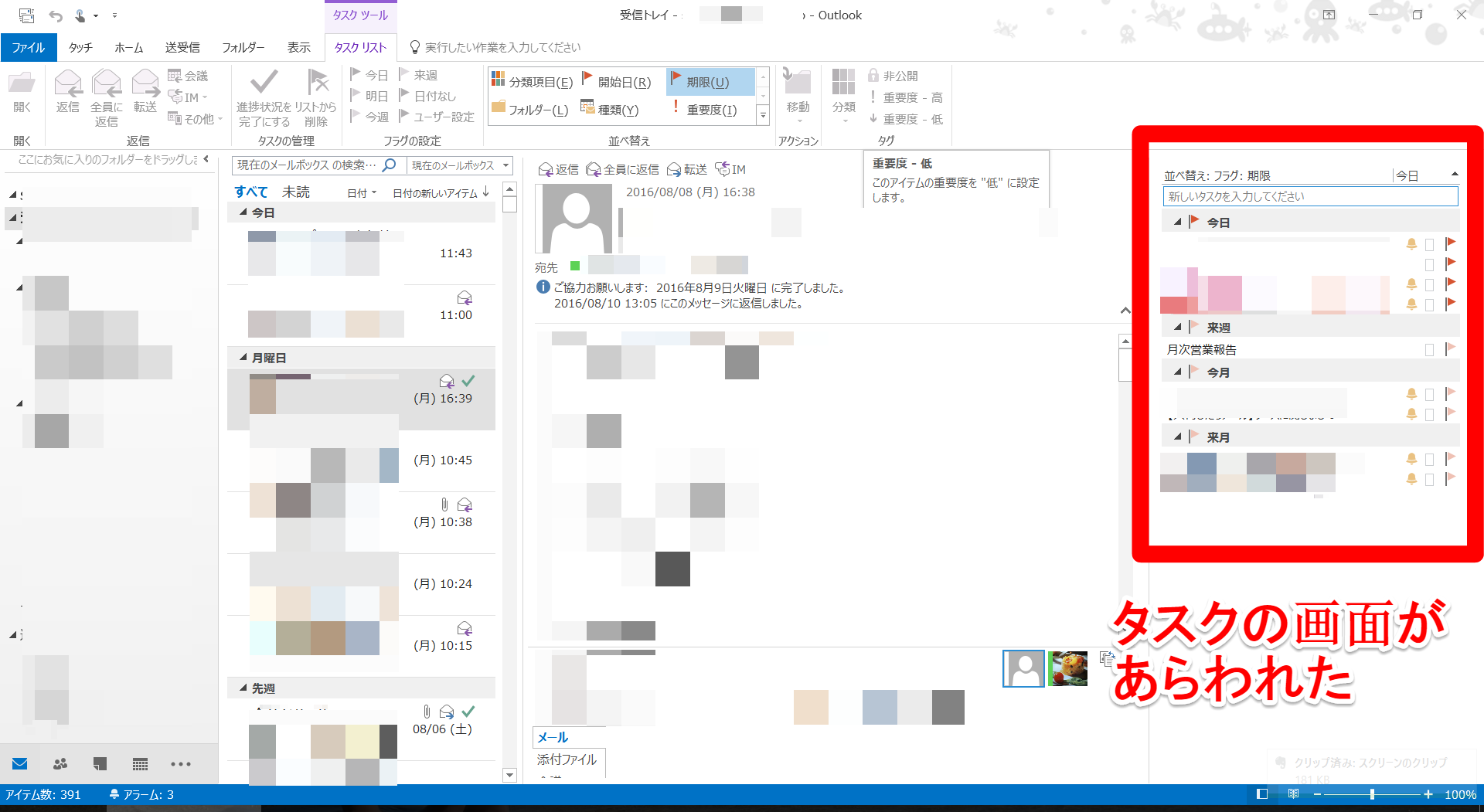The height and width of the screenshot is (812, 1484).
Task: Set follow-up flag to 日付なし
Action: coord(427,96)
